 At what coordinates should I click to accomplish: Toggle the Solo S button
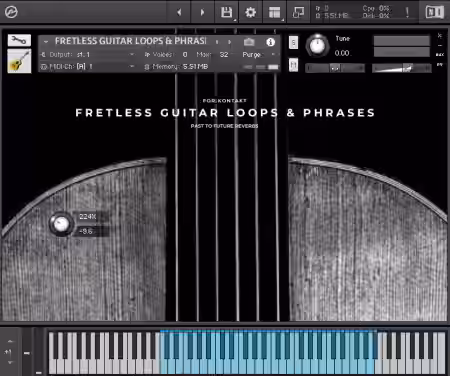pyautogui.click(x=293, y=42)
